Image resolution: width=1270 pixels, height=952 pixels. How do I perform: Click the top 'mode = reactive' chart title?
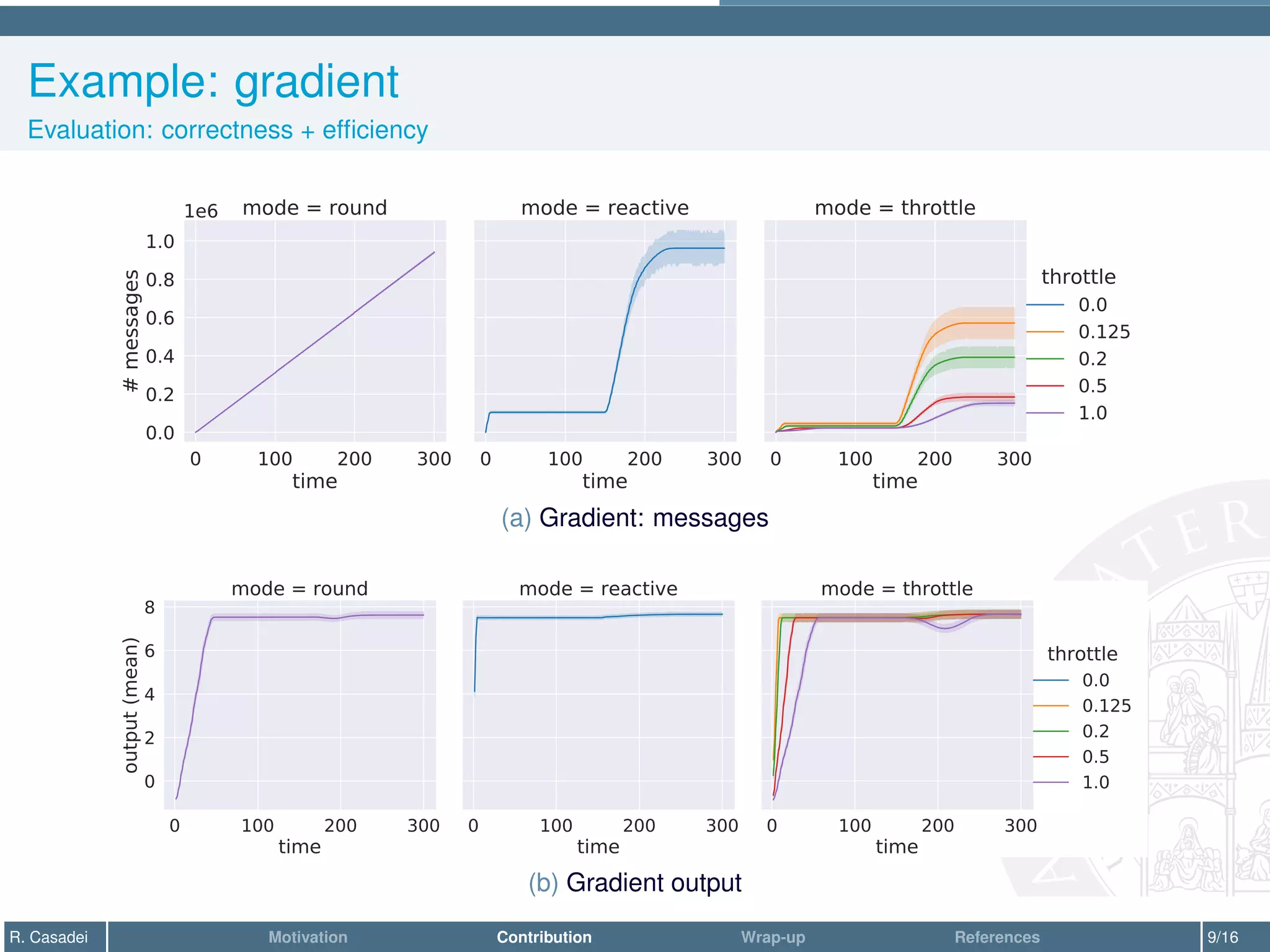[x=605, y=208]
